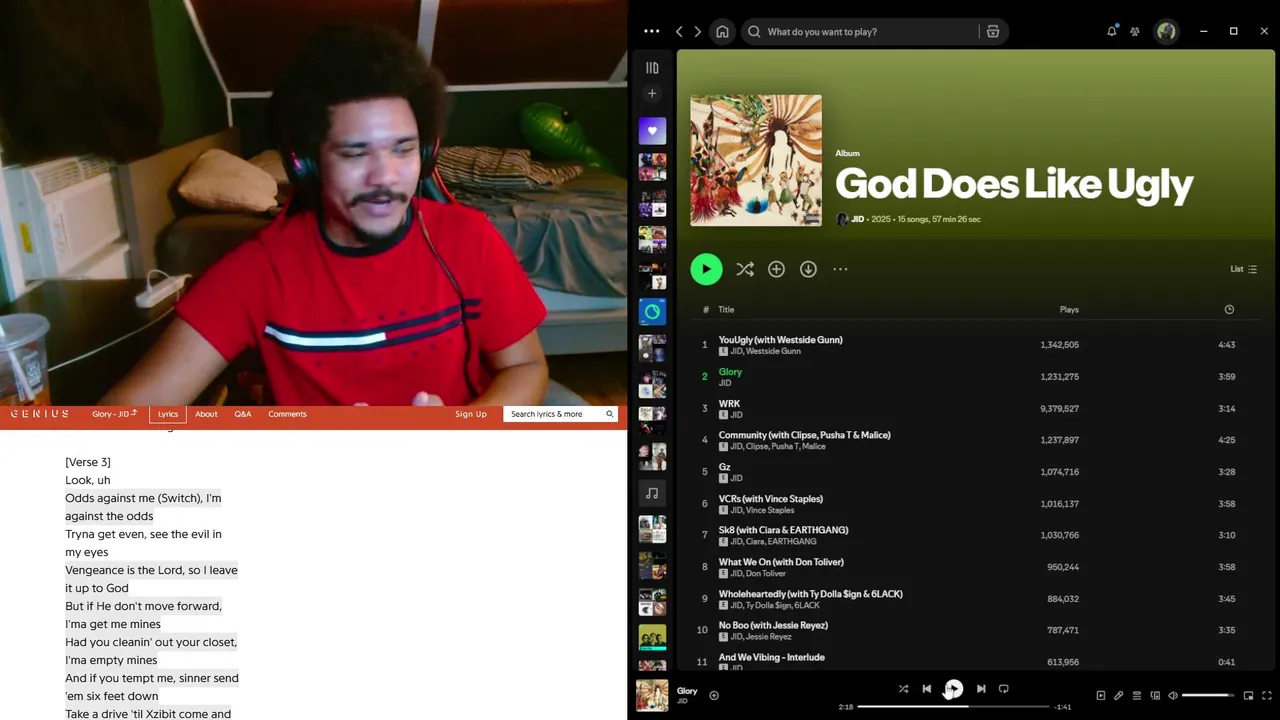The height and width of the screenshot is (720, 1280).
Task: Open Don Toliver artist link on track 8
Action: click(x=766, y=574)
